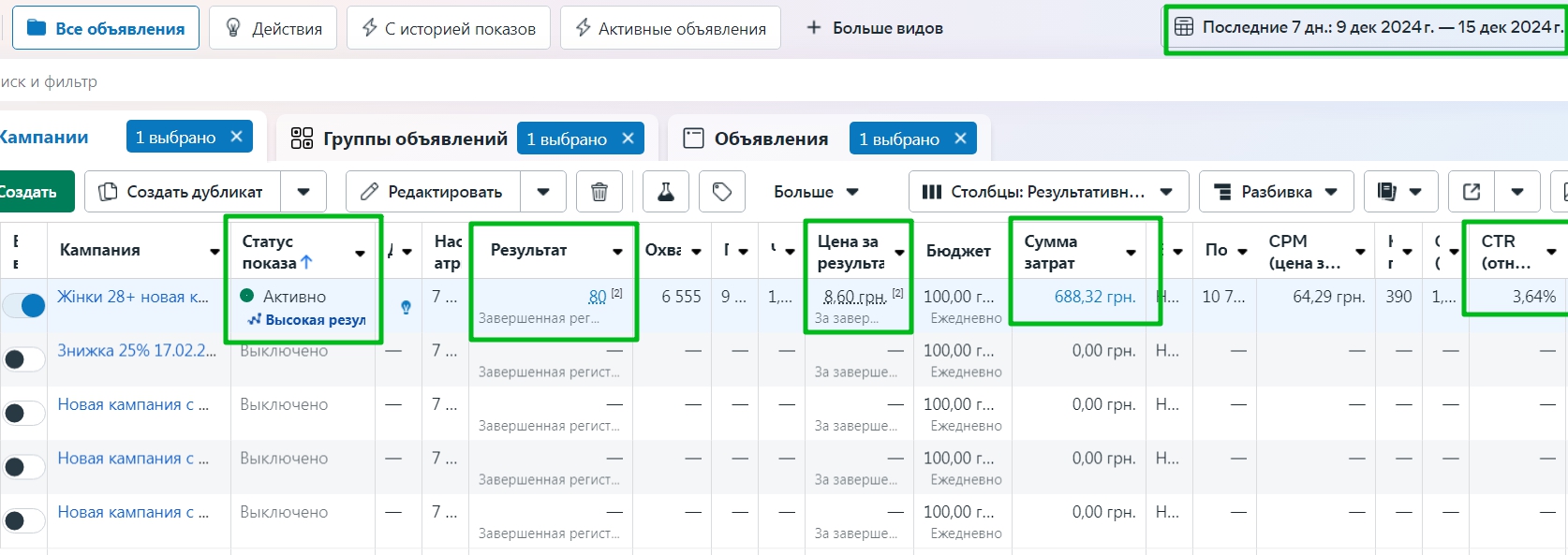Toggle off Жінки 28+ campaign switch

pos(23,305)
